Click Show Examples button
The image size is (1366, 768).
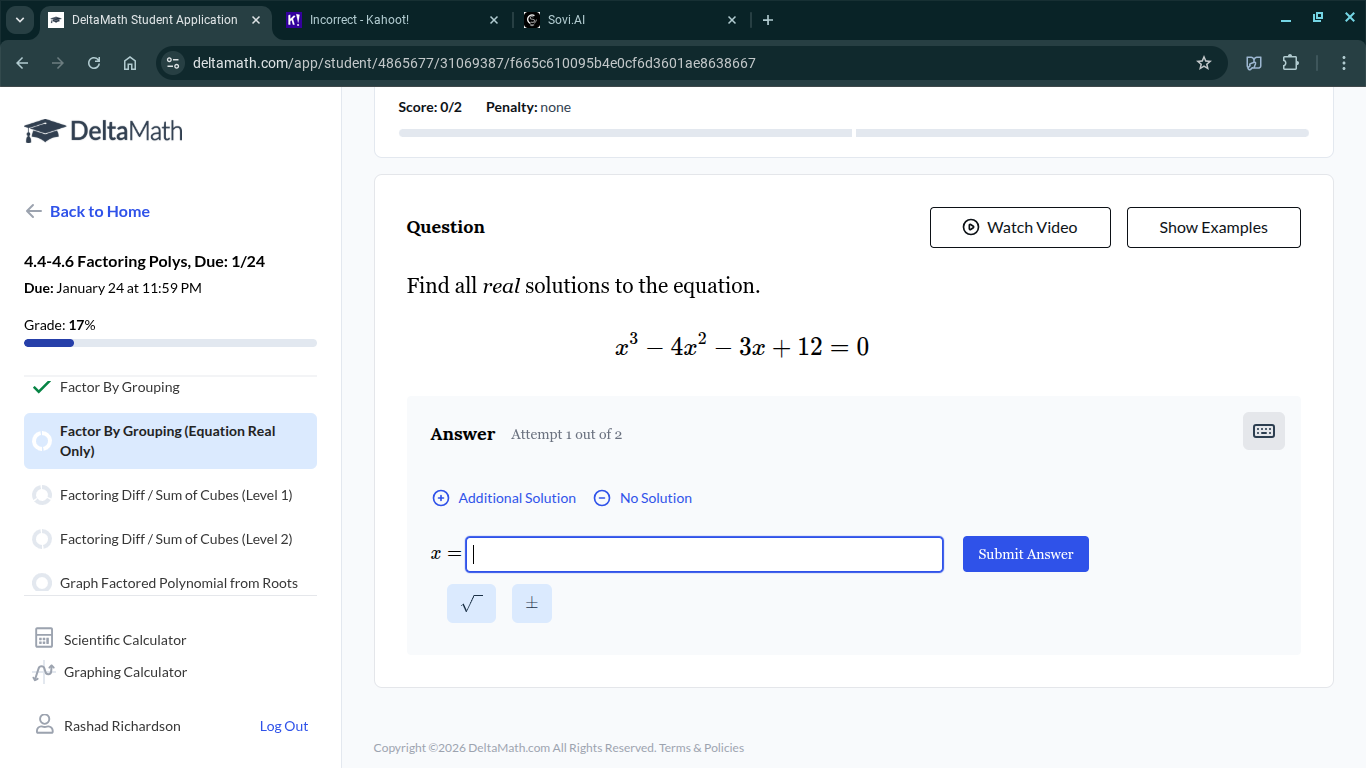[x=1213, y=227]
